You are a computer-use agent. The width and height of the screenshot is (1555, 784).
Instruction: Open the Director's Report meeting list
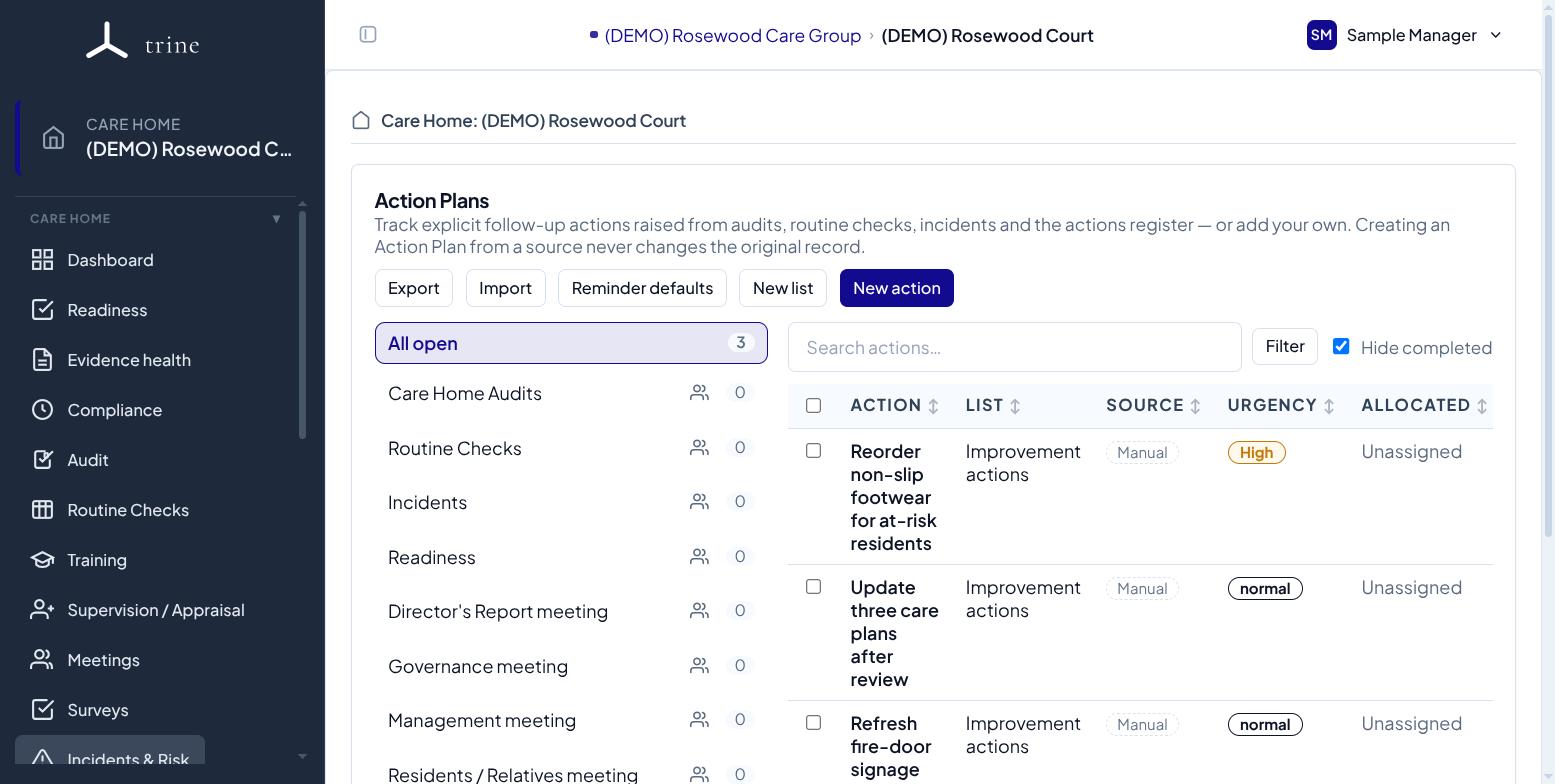pyautogui.click(x=571, y=611)
